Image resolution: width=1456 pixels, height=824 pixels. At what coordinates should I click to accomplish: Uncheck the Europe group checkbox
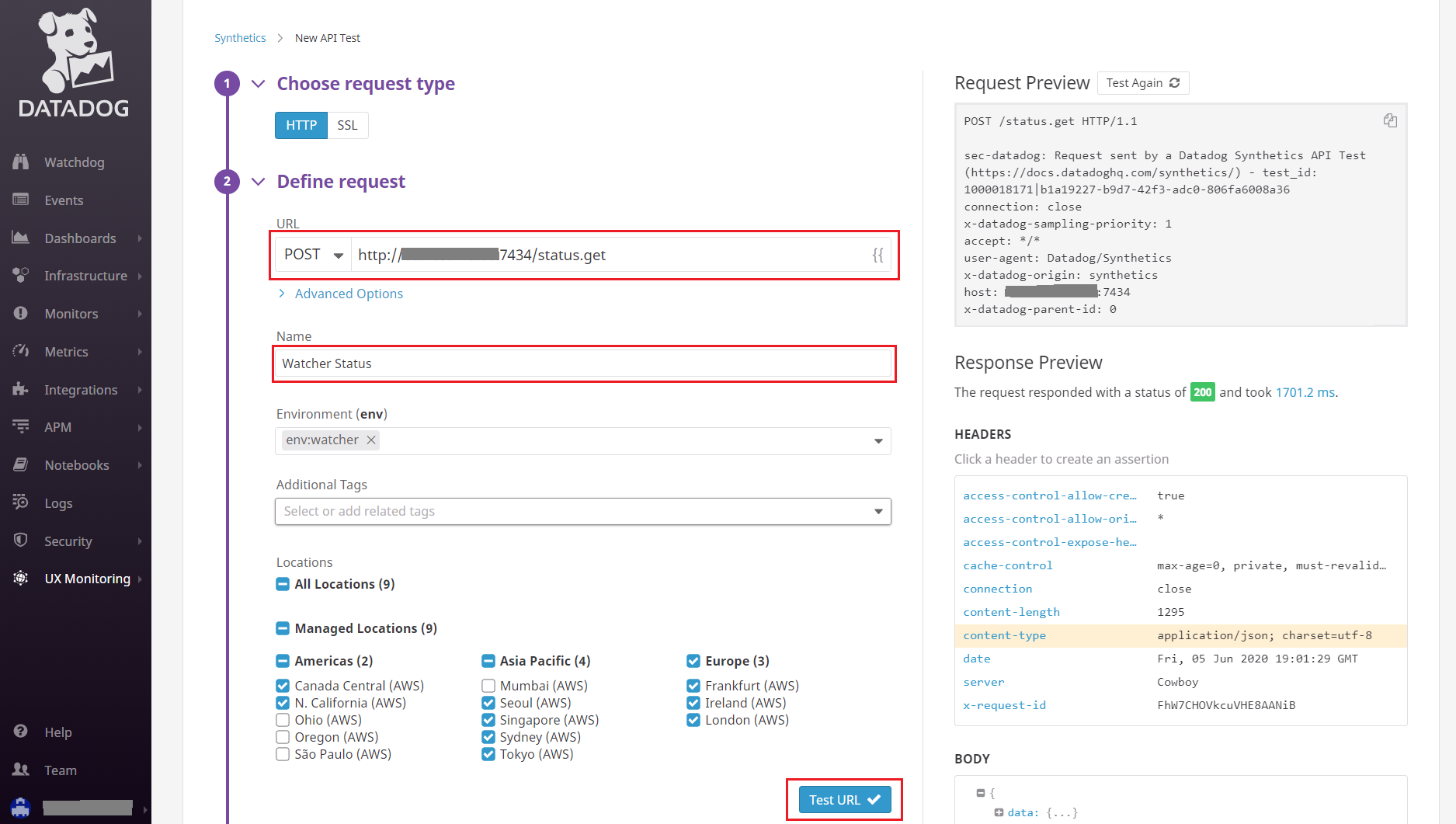coord(693,661)
